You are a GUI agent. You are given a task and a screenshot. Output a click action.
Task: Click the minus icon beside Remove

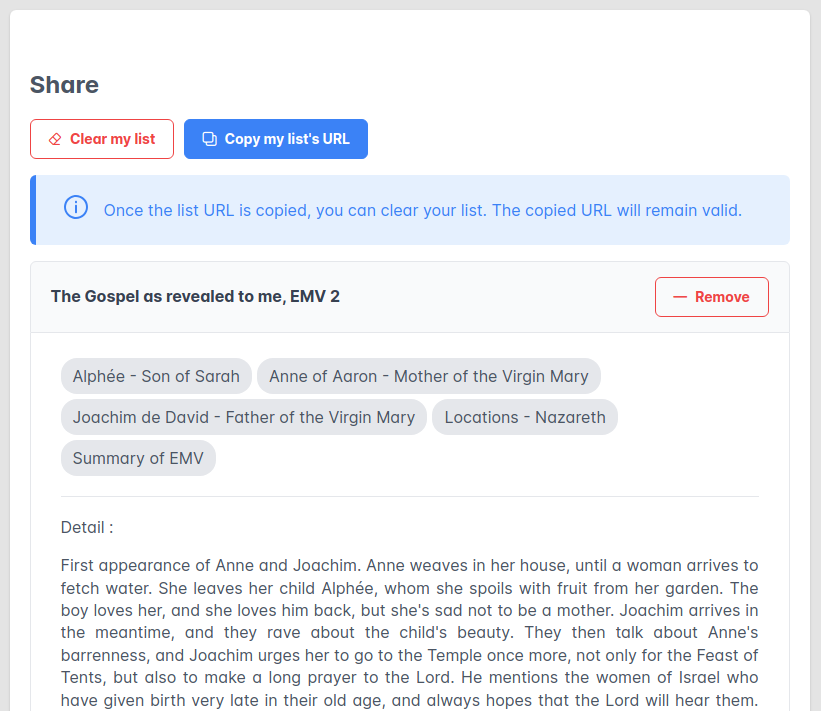pos(680,297)
